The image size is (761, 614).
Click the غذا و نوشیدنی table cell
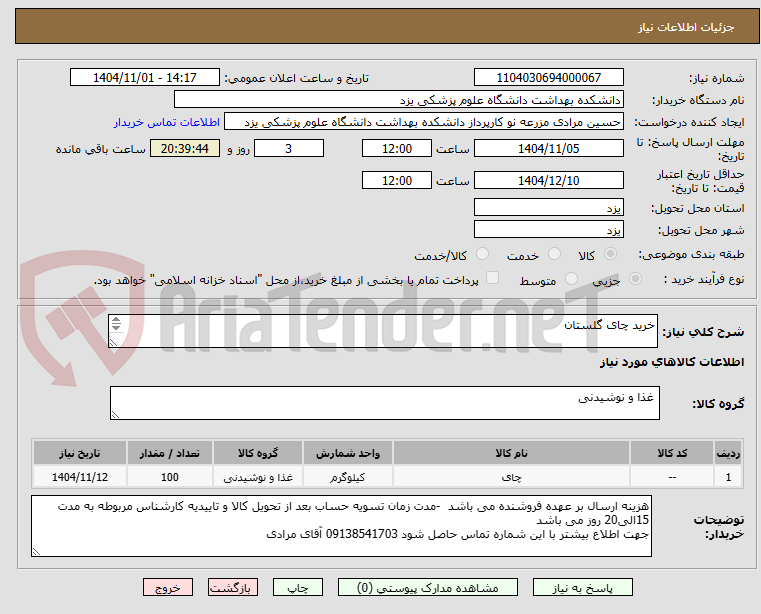coord(258,477)
